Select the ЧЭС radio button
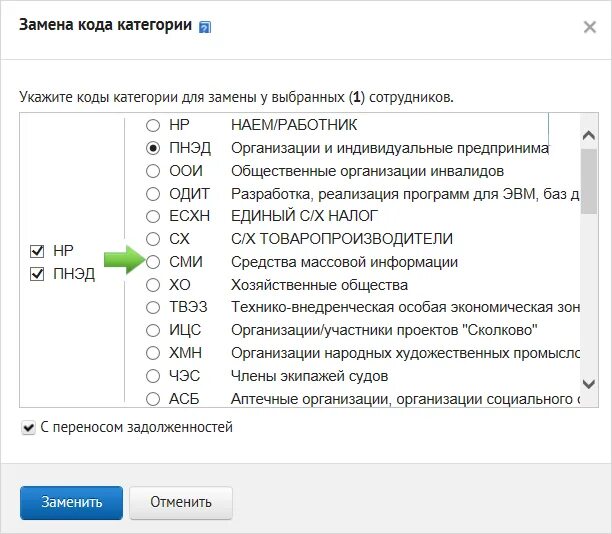This screenshot has width=612, height=534. tap(153, 376)
